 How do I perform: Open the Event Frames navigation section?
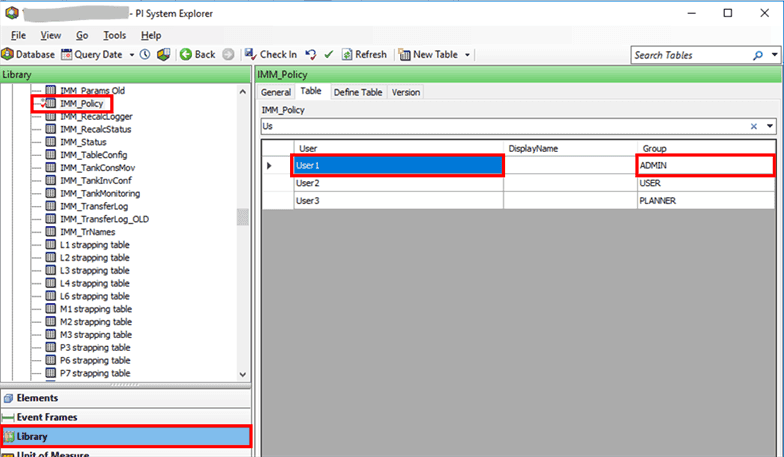click(126, 417)
